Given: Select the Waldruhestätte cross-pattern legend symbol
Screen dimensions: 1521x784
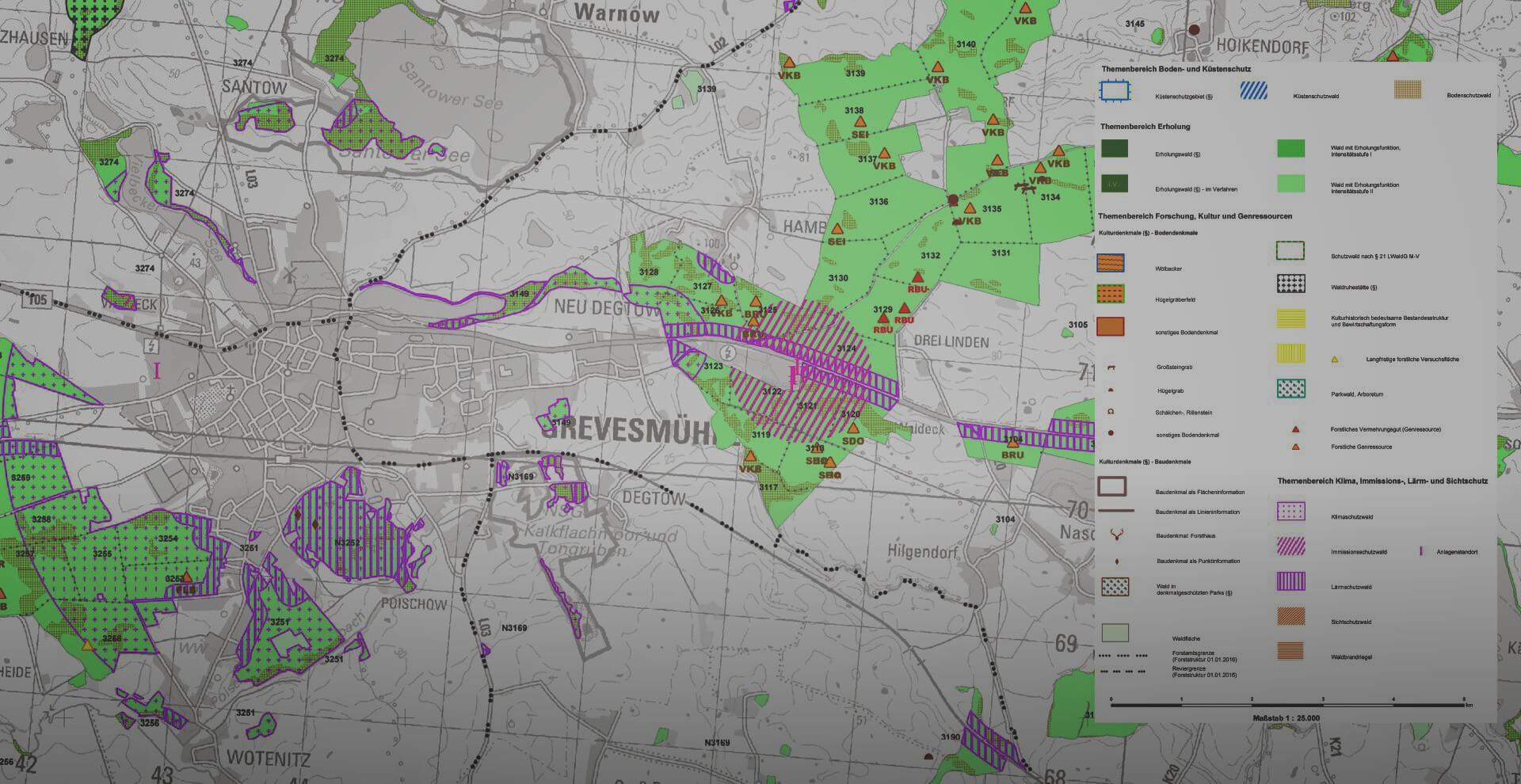Looking at the screenshot, I should point(1290,284).
